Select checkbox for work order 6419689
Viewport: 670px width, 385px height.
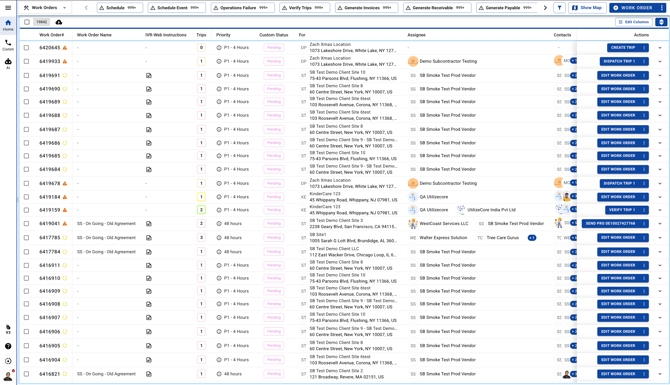(x=26, y=102)
